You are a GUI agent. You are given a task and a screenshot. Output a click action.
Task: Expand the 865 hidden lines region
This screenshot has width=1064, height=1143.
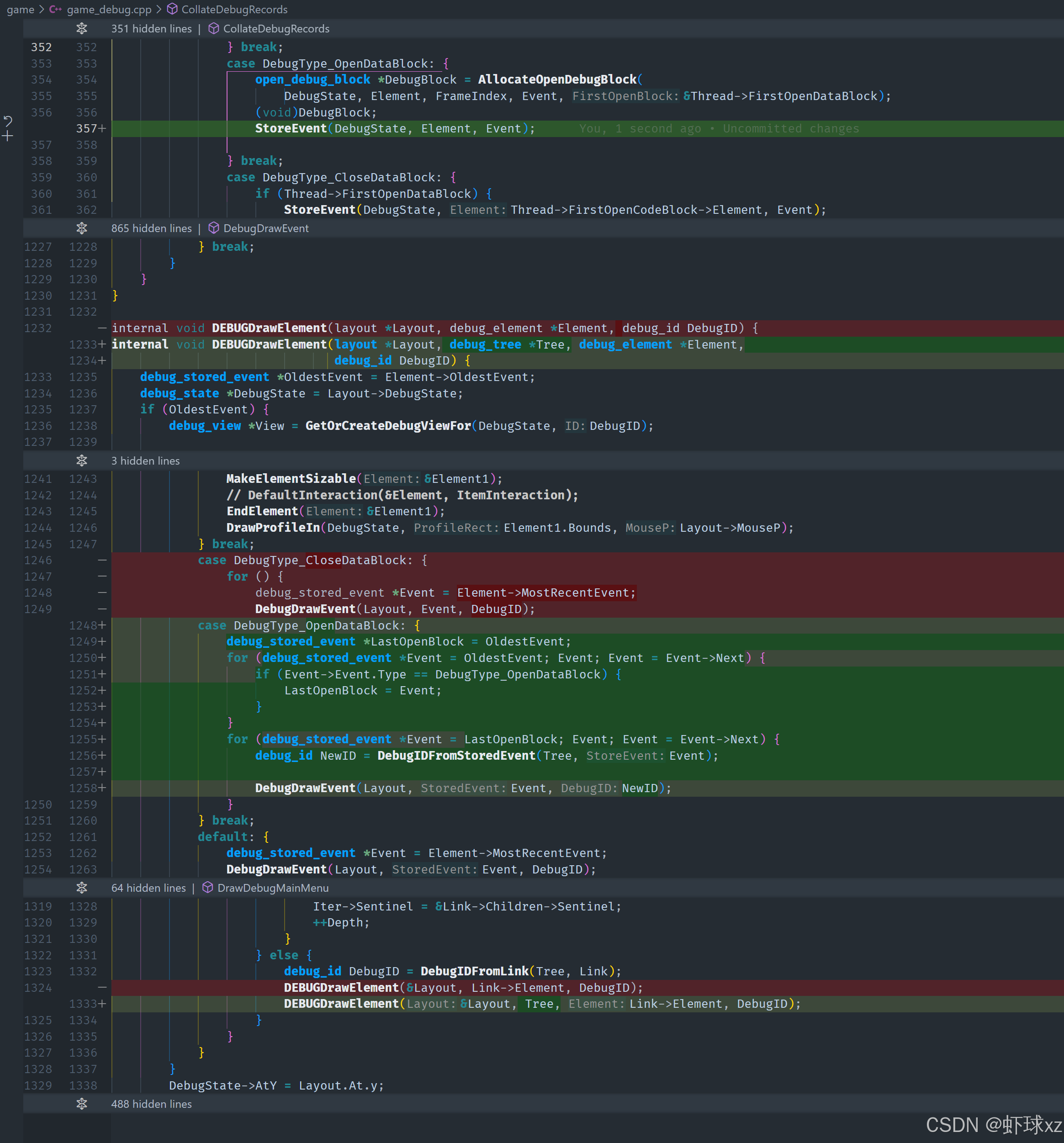pos(151,228)
